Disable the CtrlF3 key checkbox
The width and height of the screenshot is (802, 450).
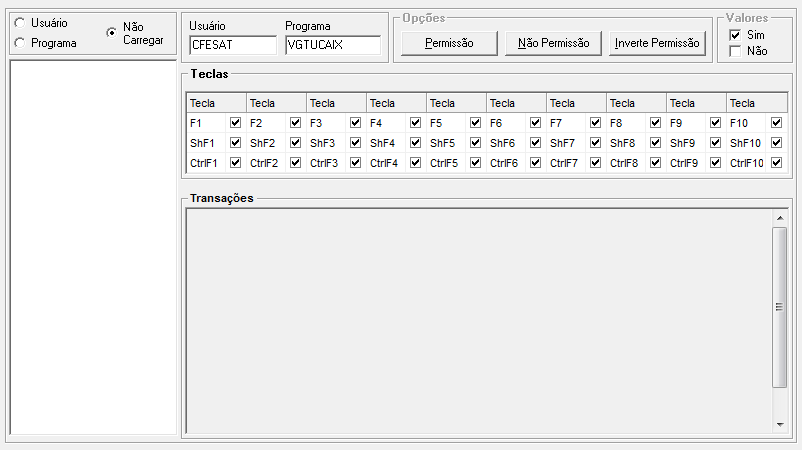coord(356,163)
